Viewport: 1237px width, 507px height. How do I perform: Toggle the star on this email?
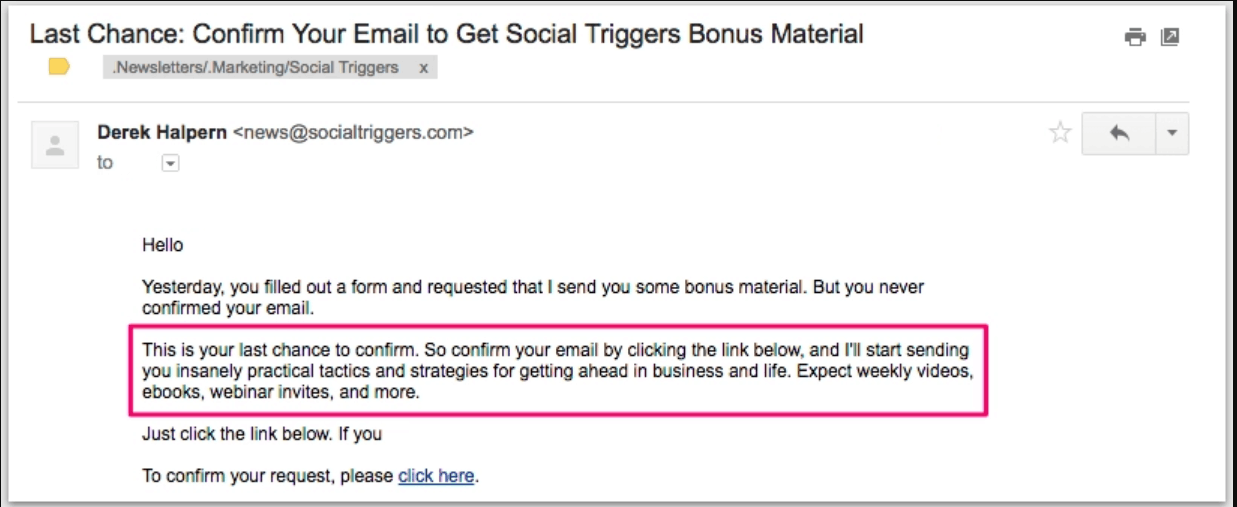point(1060,133)
